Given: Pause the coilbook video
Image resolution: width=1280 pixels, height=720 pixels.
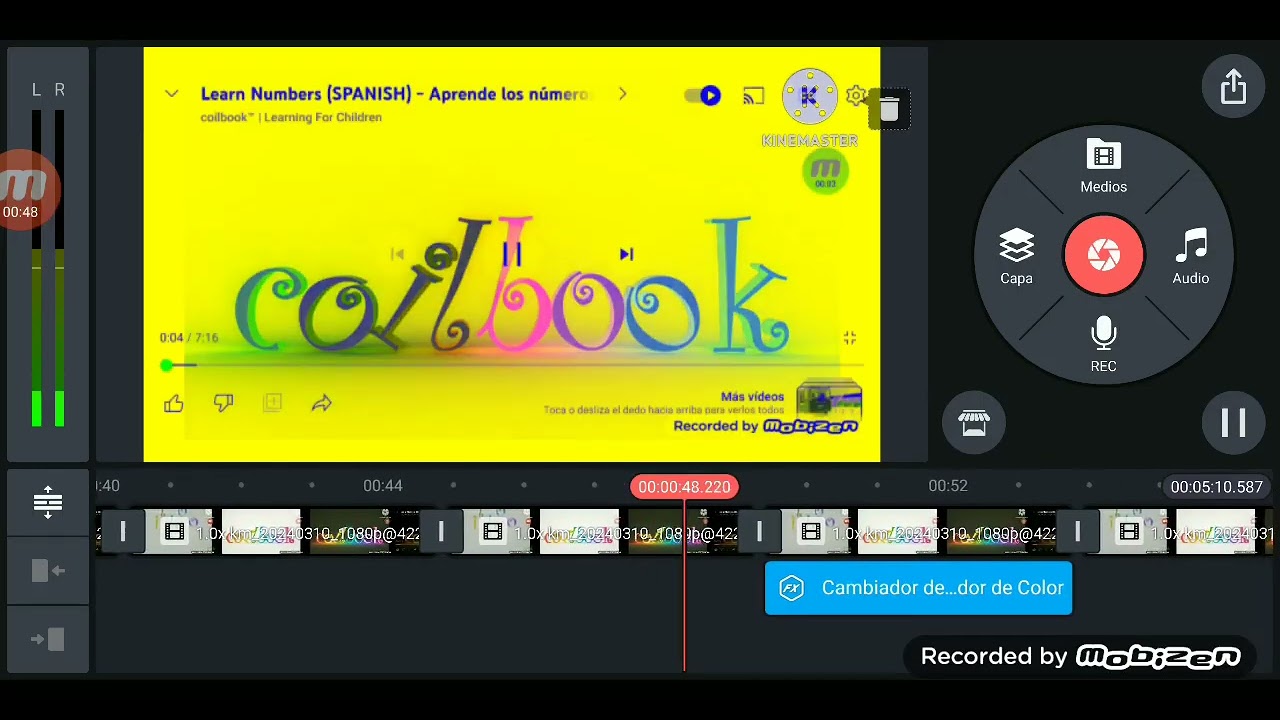Looking at the screenshot, I should click(512, 254).
